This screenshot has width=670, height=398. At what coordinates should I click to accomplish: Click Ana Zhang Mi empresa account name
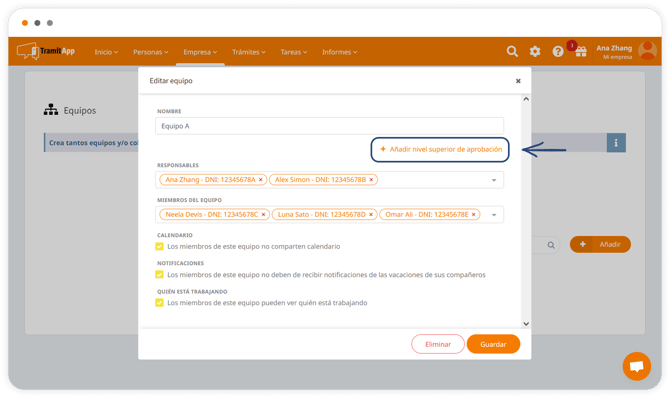[x=614, y=52]
